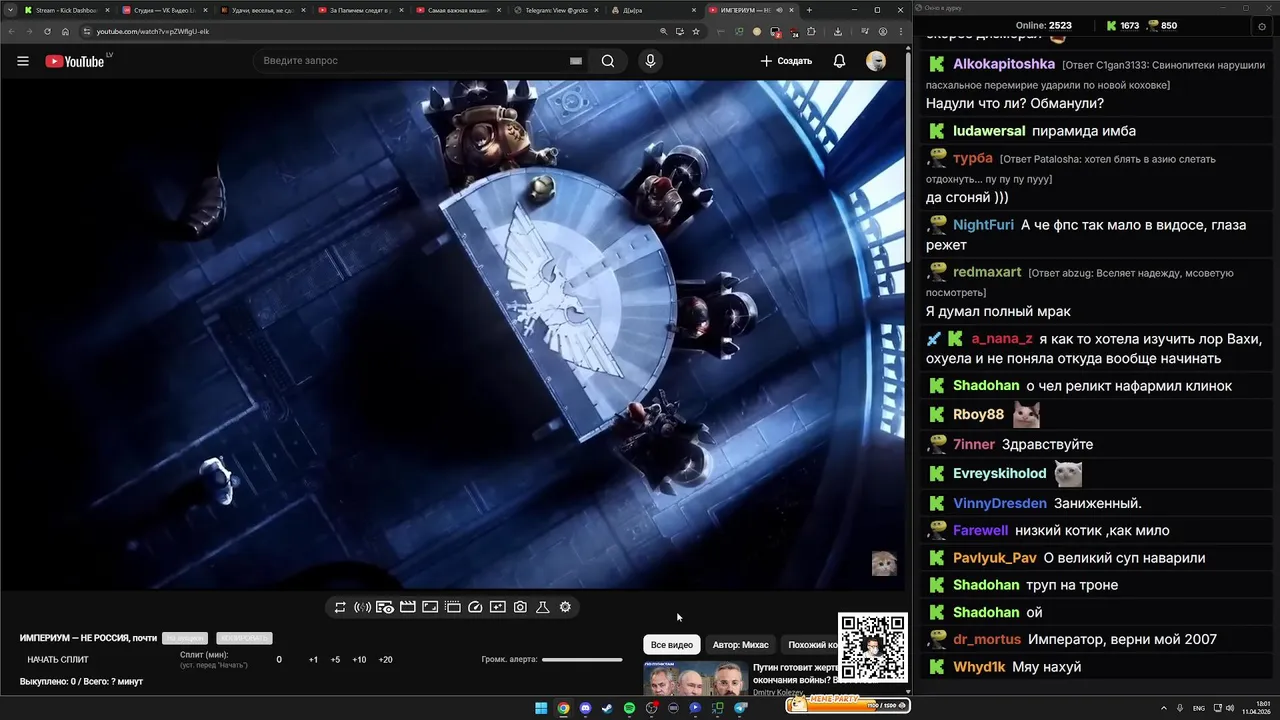Click the dr_mortus username in chat
The width and height of the screenshot is (1280, 720).
click(x=987, y=639)
